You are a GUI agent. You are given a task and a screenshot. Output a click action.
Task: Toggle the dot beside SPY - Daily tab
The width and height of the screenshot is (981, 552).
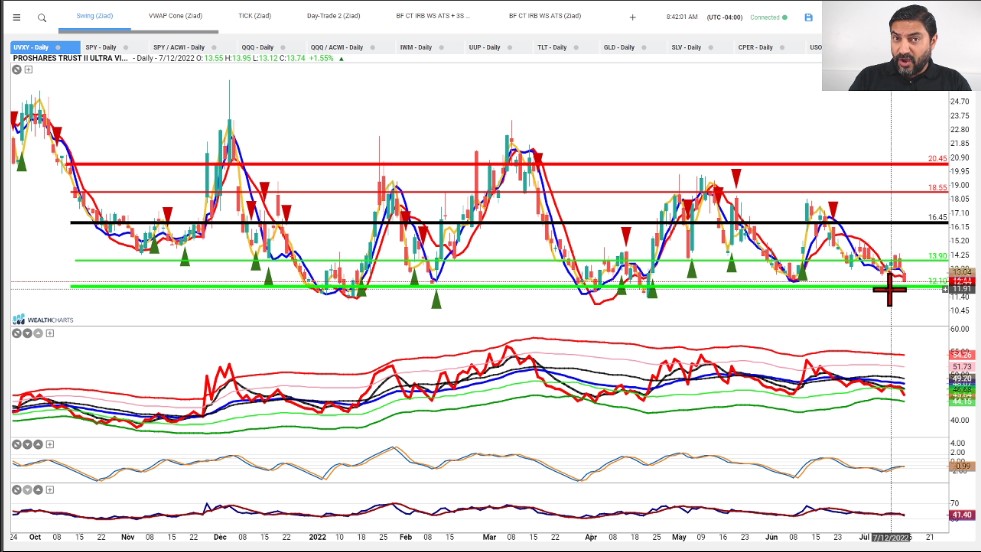click(x=126, y=48)
